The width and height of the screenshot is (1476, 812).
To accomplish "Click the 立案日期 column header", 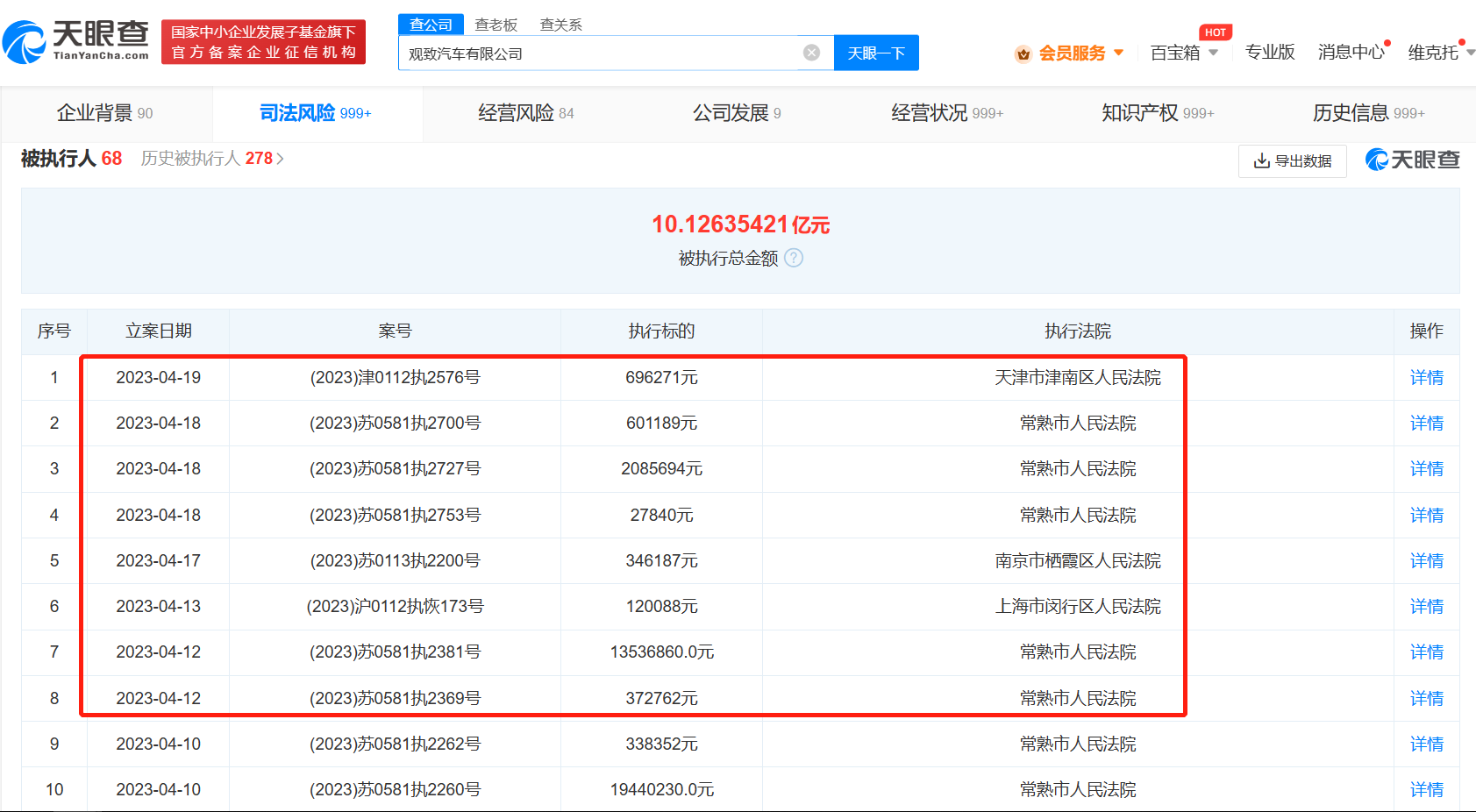I will (159, 331).
